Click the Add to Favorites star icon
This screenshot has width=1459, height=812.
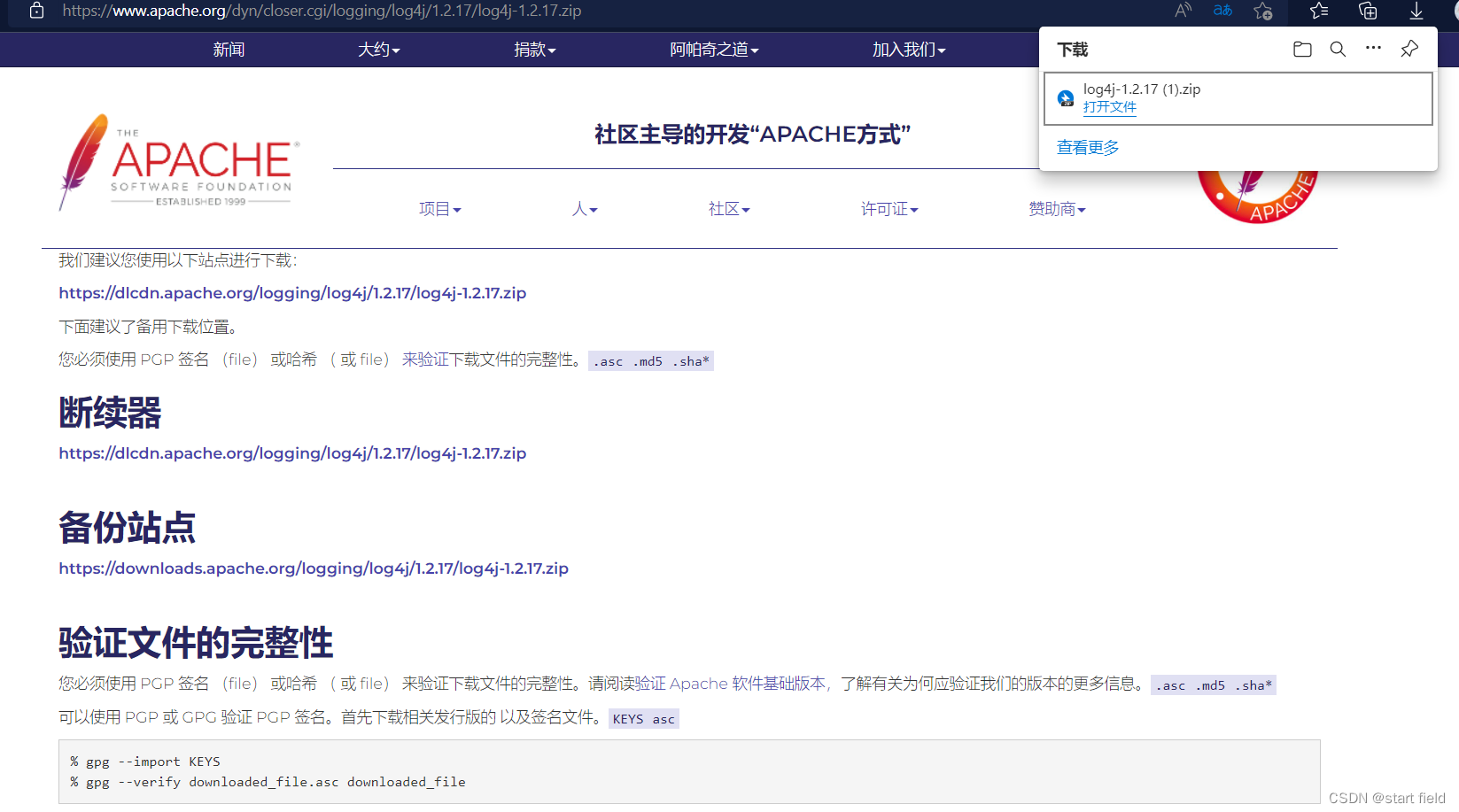(1263, 12)
